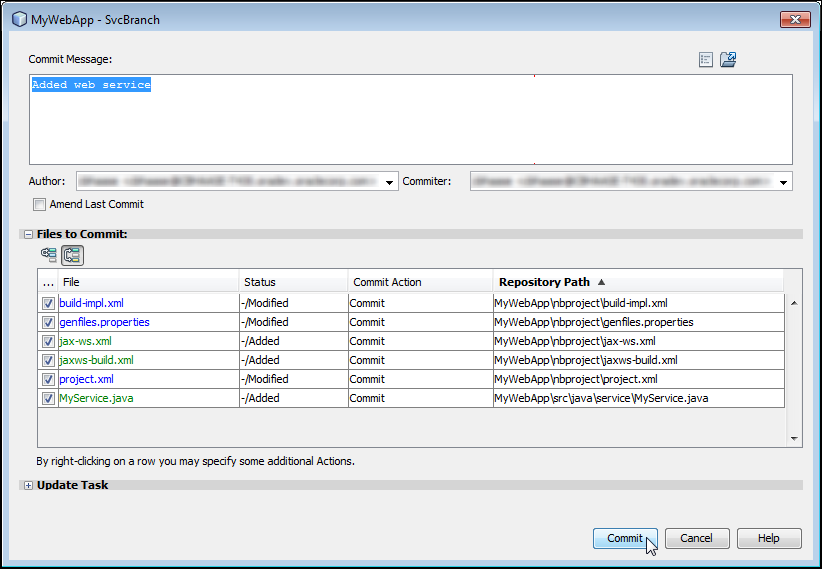822x569 pixels.
Task: Uncheck the build-impl.xml file checkbox
Action: click(48, 303)
